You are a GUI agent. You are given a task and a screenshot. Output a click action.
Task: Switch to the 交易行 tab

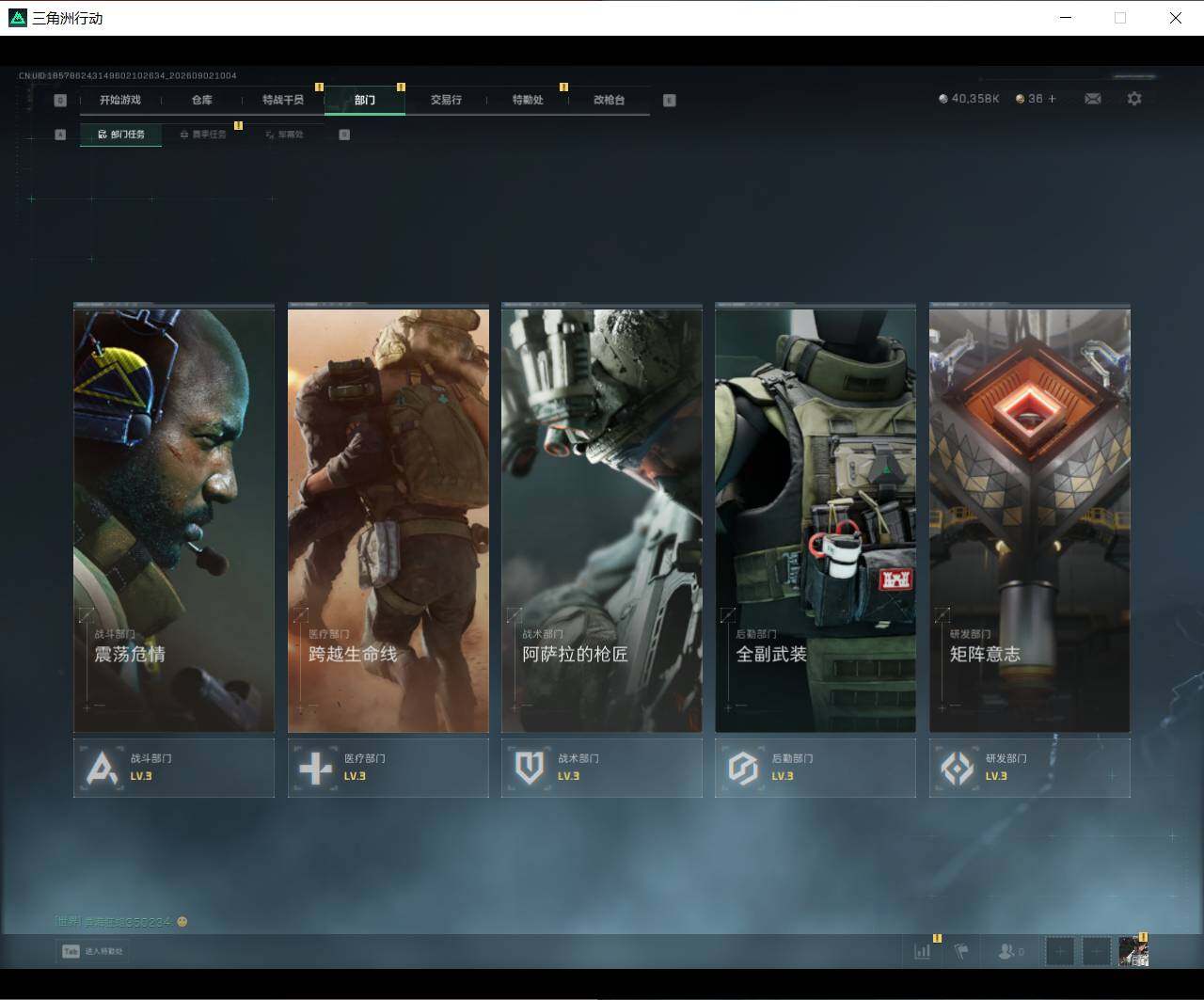click(446, 100)
